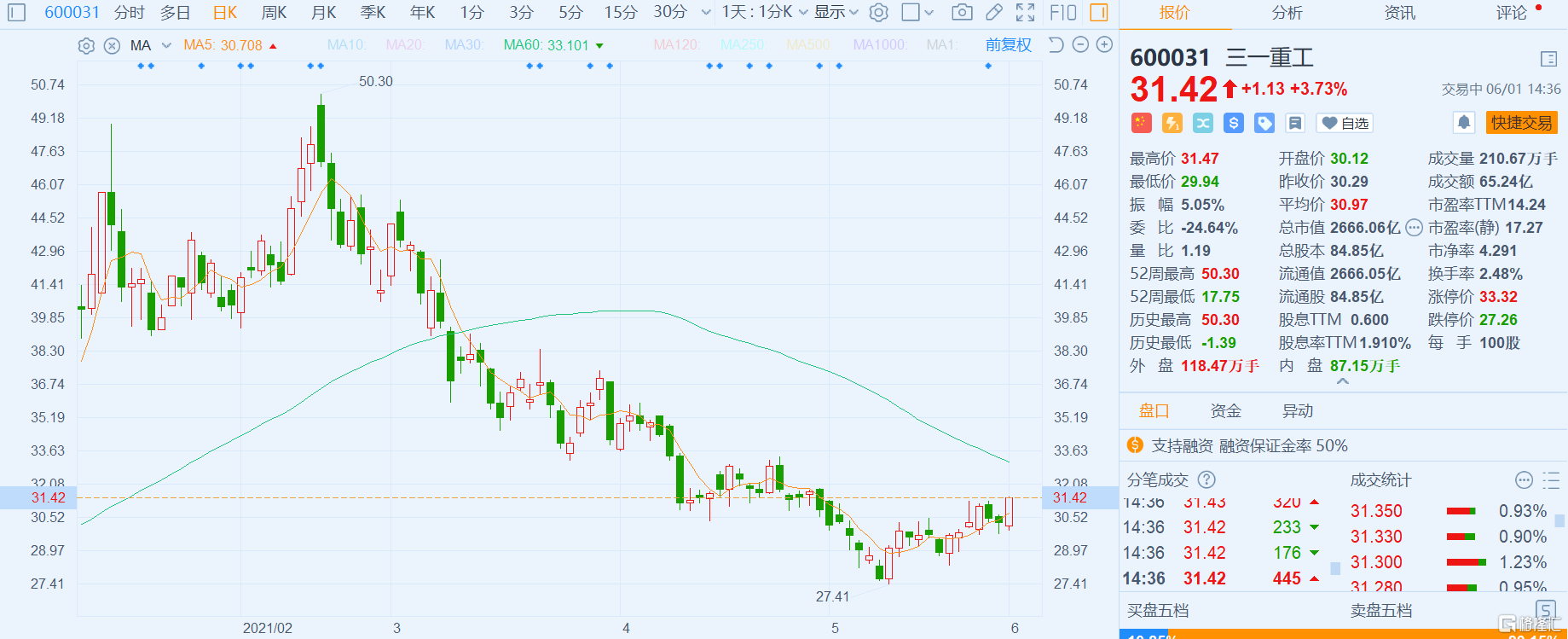The height and width of the screenshot is (639, 1568).
Task: Toggle the left sidebar panel icon
Action: [17, 12]
